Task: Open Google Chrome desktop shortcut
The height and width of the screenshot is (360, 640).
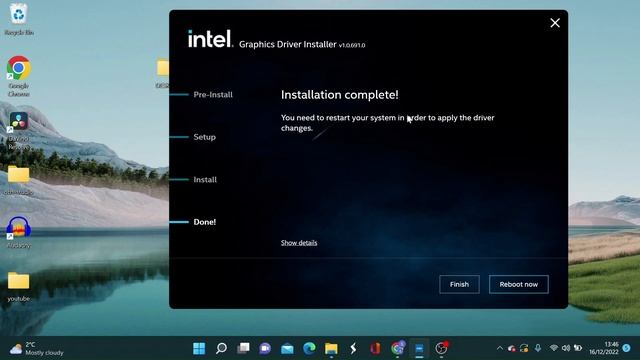Action: (x=19, y=77)
